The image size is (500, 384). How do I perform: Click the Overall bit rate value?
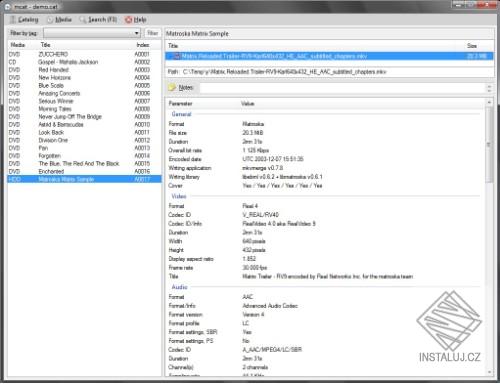[256, 151]
